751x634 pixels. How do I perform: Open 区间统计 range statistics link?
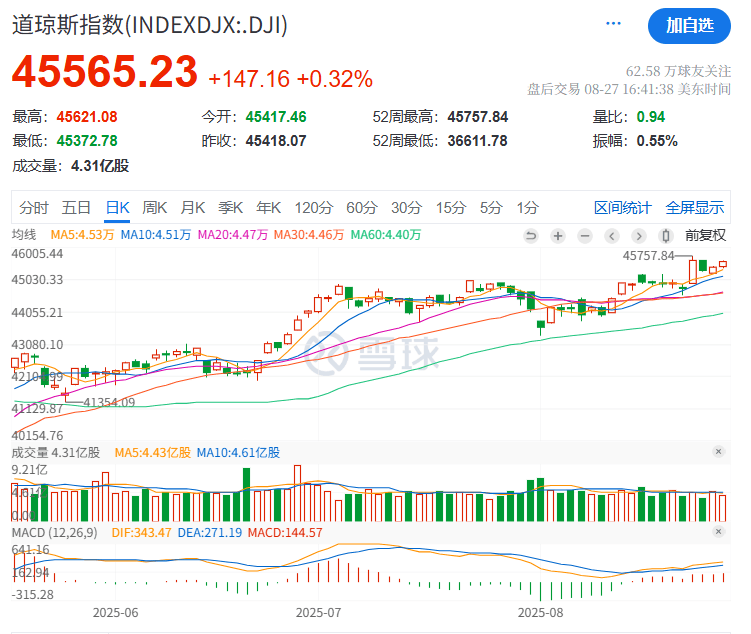point(623,208)
